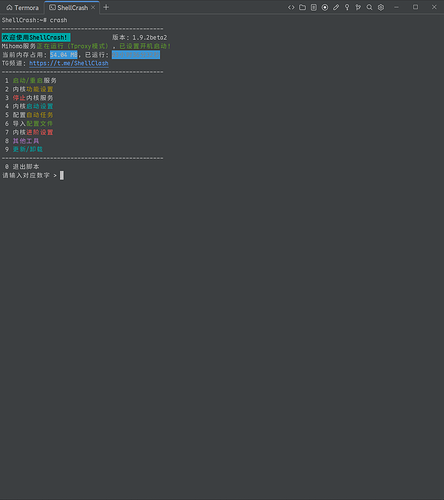Screen dimensions: 444x500
Task: Click the typed command 'crash' on first line
Action: coord(58,20)
